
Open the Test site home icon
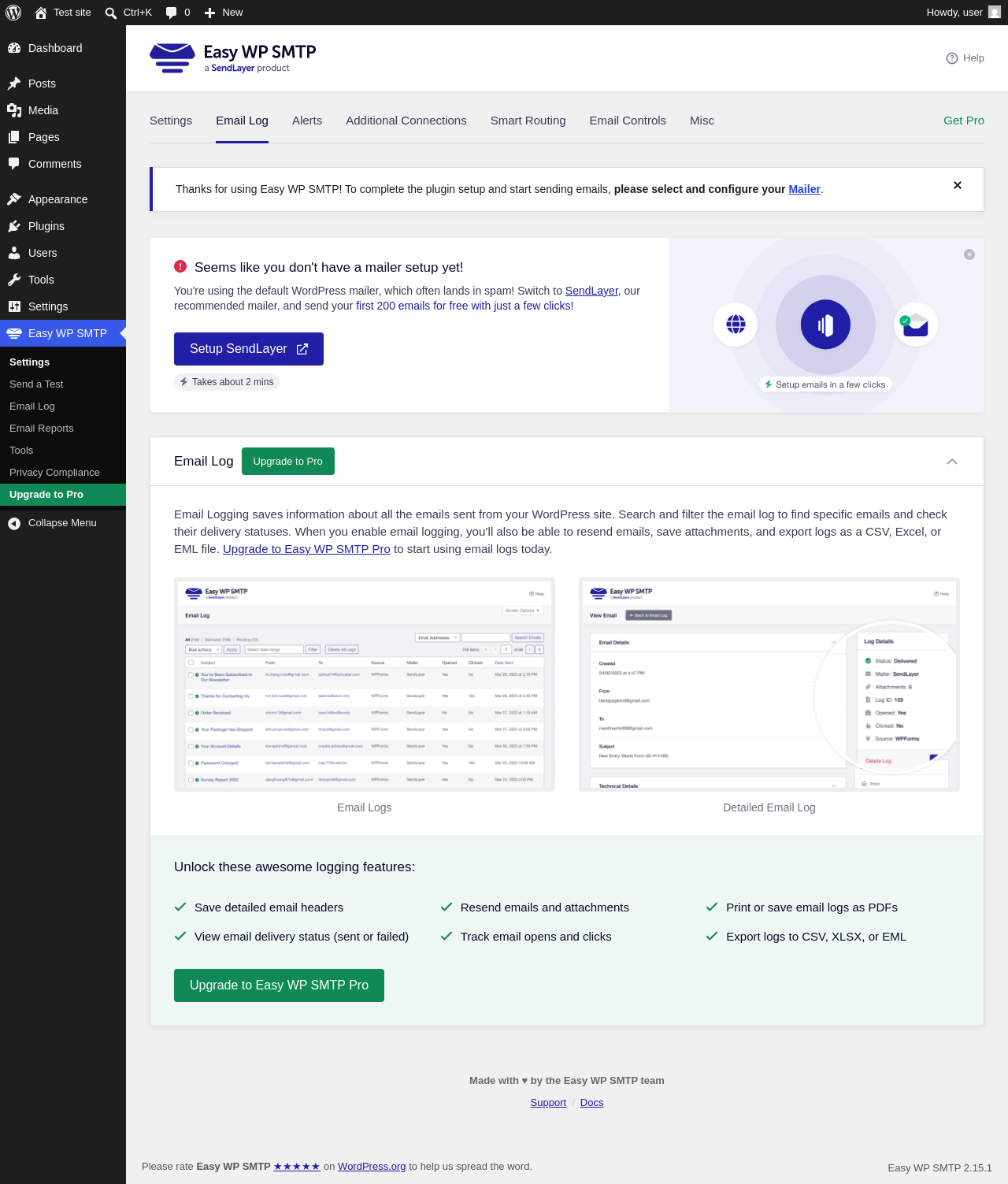(41, 13)
